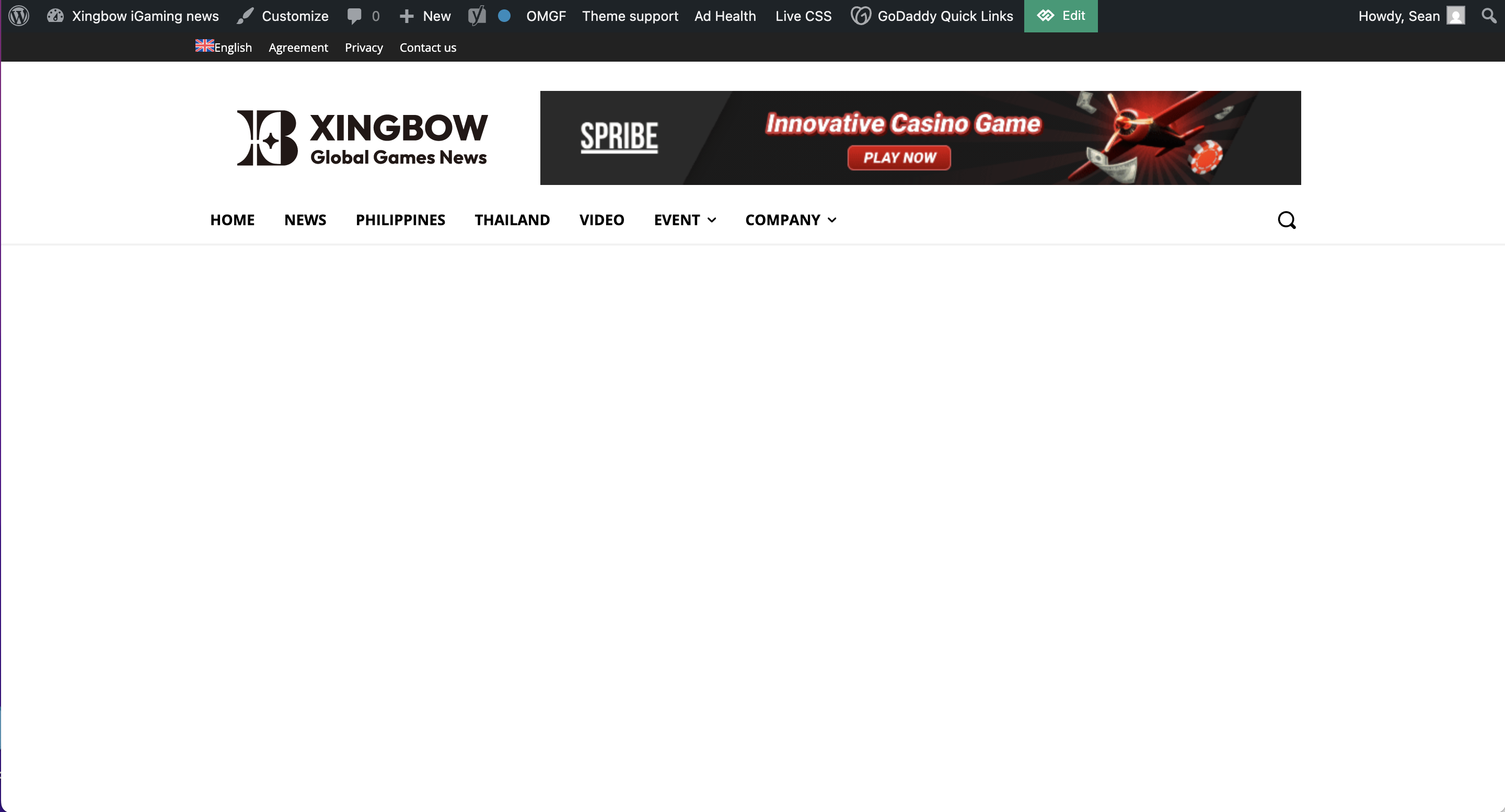1505x812 pixels.
Task: Expand the EVENT dropdown menu
Action: [x=685, y=220]
